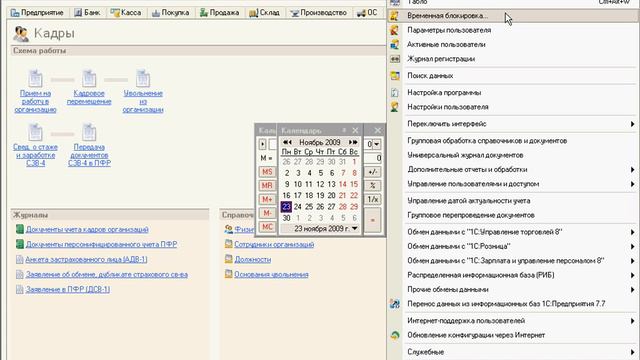640x360 pixels.
Task: Choose Журнал регистрации menu item
Action: pos(513,59)
